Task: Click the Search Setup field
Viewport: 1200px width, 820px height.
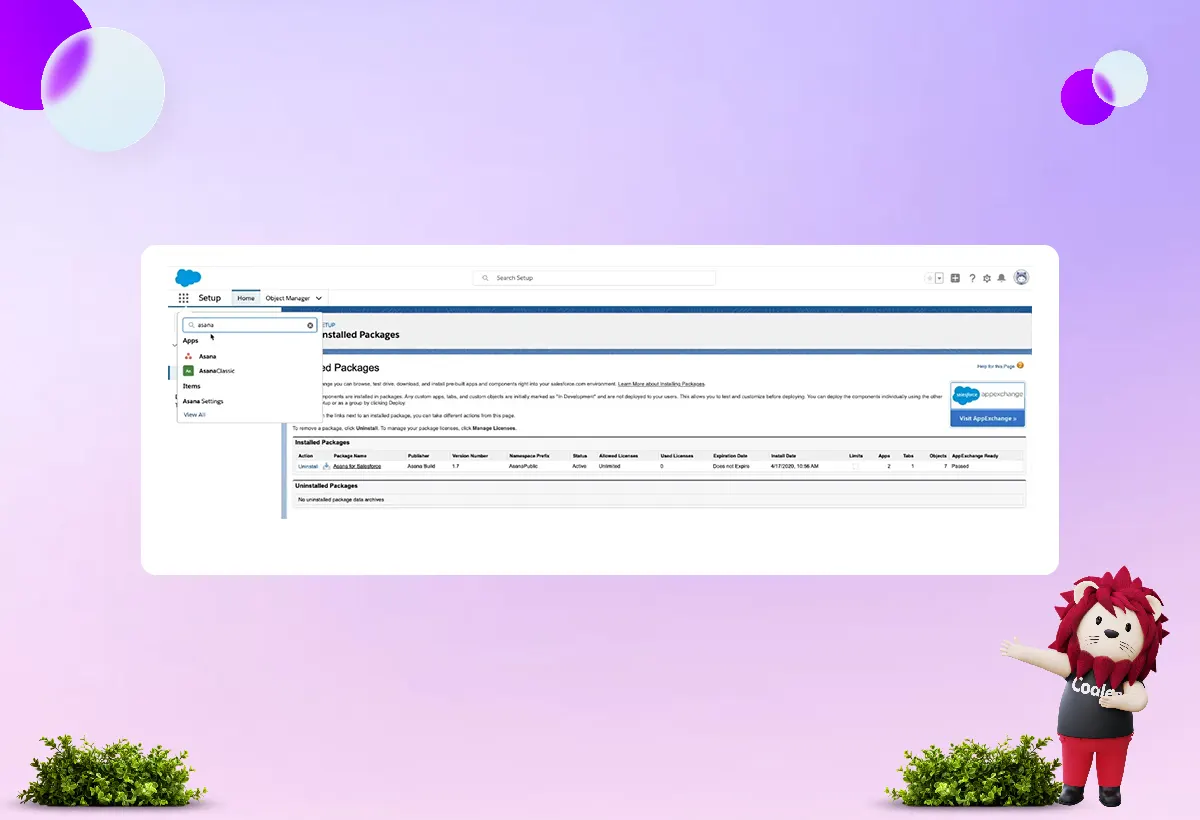Action: coord(594,278)
